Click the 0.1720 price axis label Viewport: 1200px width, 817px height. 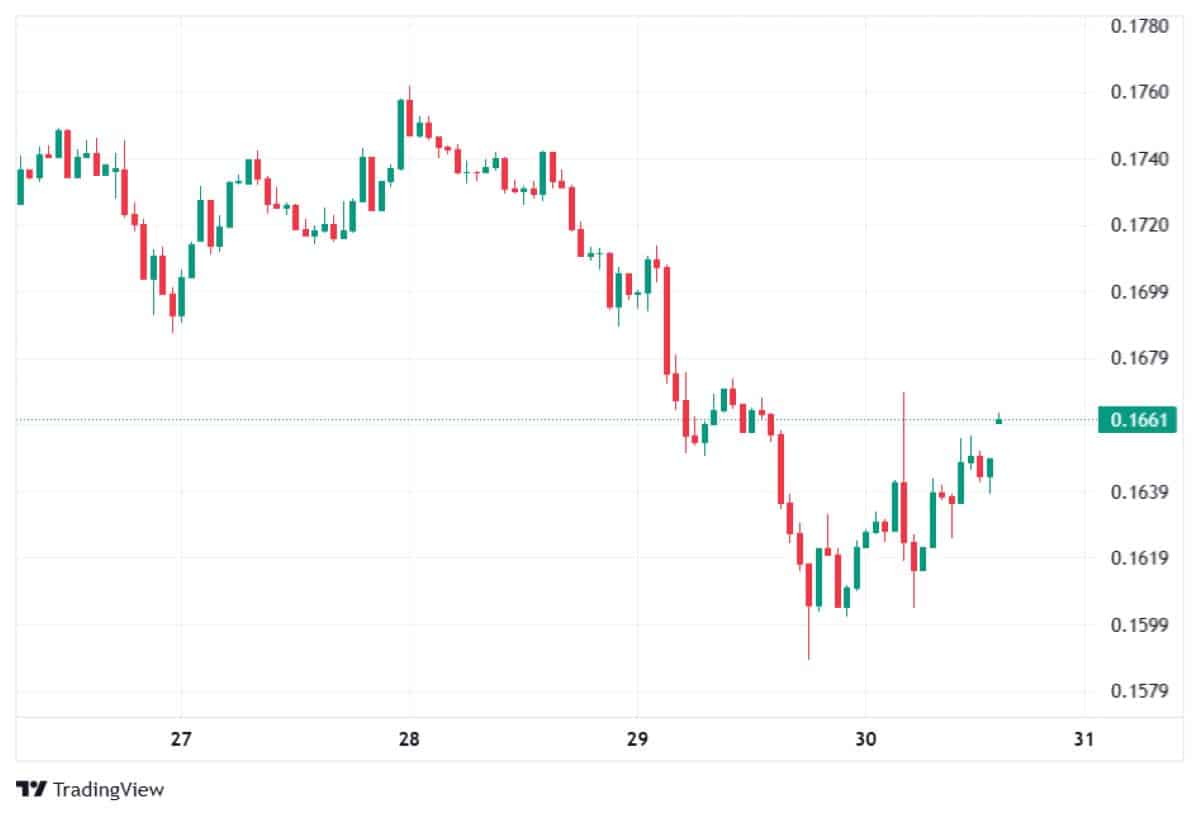tap(1139, 226)
